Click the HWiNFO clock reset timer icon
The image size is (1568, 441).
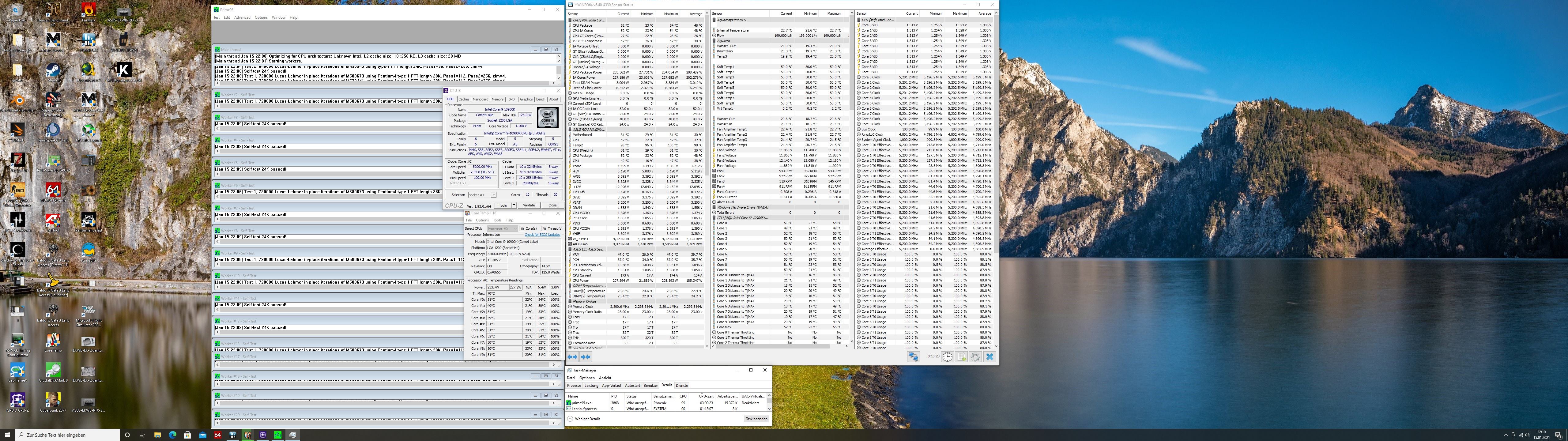click(x=947, y=357)
